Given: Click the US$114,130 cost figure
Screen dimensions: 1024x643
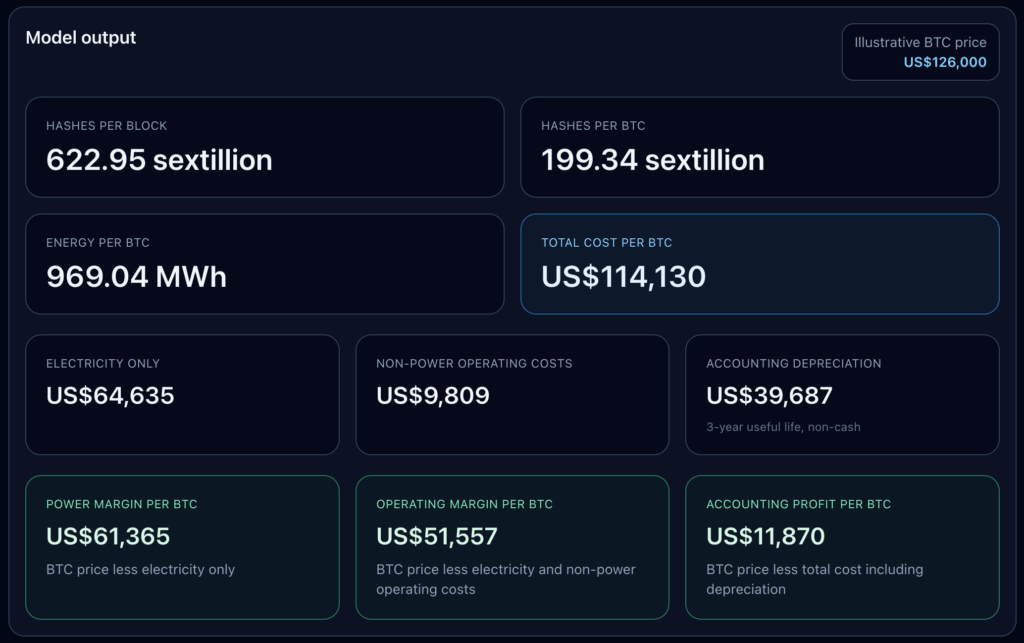Looking at the screenshot, I should click(x=623, y=277).
